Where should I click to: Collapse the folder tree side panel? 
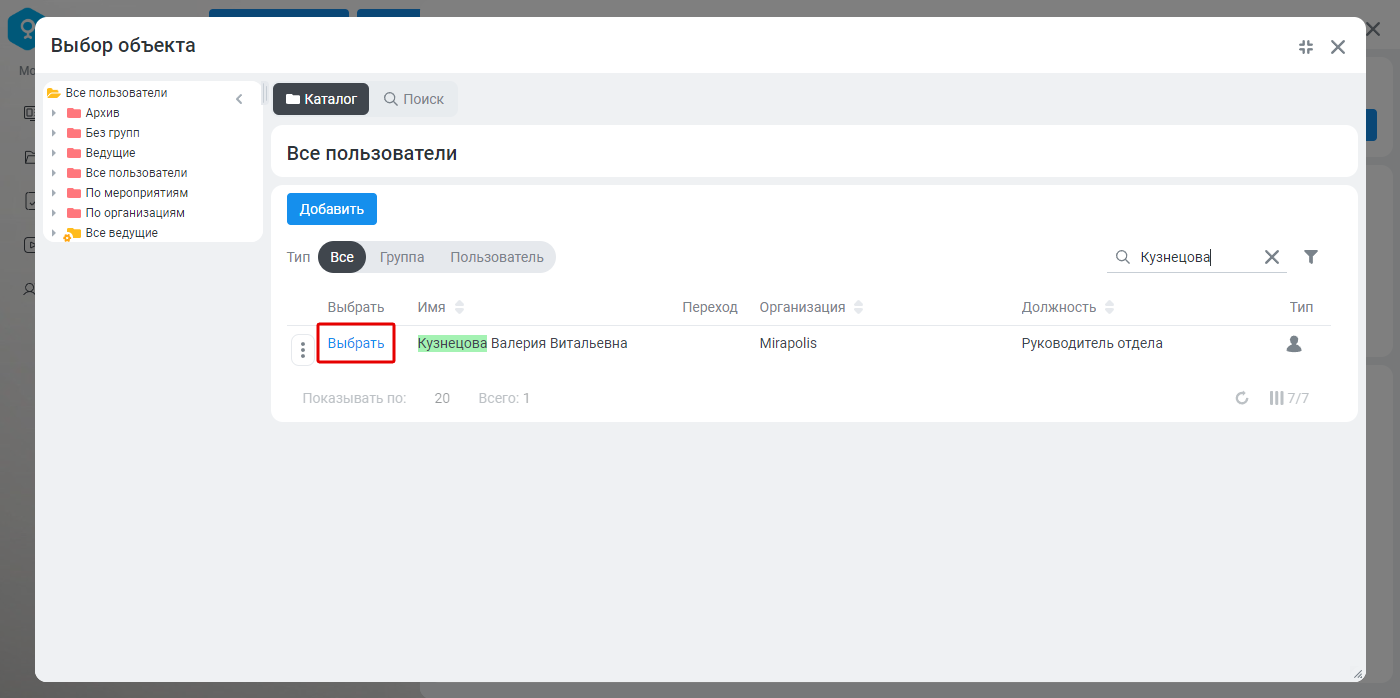[x=239, y=99]
